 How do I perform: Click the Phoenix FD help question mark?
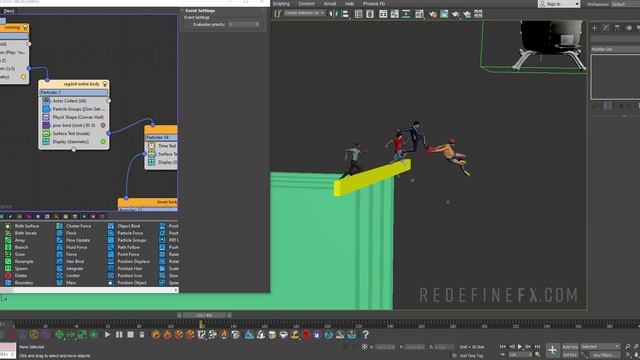tap(366, 335)
